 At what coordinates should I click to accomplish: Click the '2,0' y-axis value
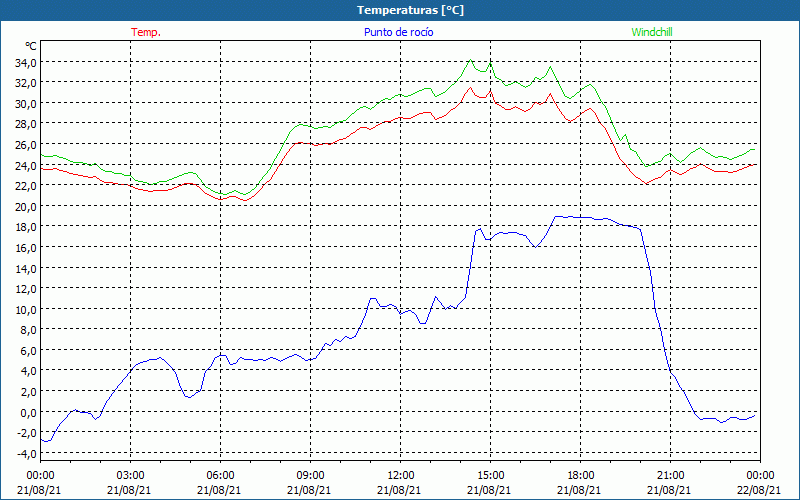coord(28,391)
